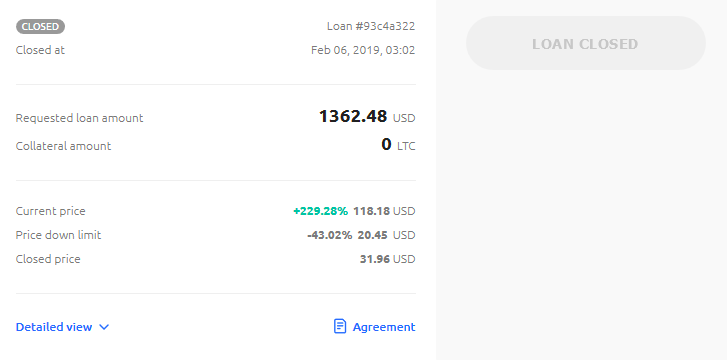Click the -43.02% down limit percentage
Image resolution: width=727 pixels, height=360 pixels.
pos(330,235)
